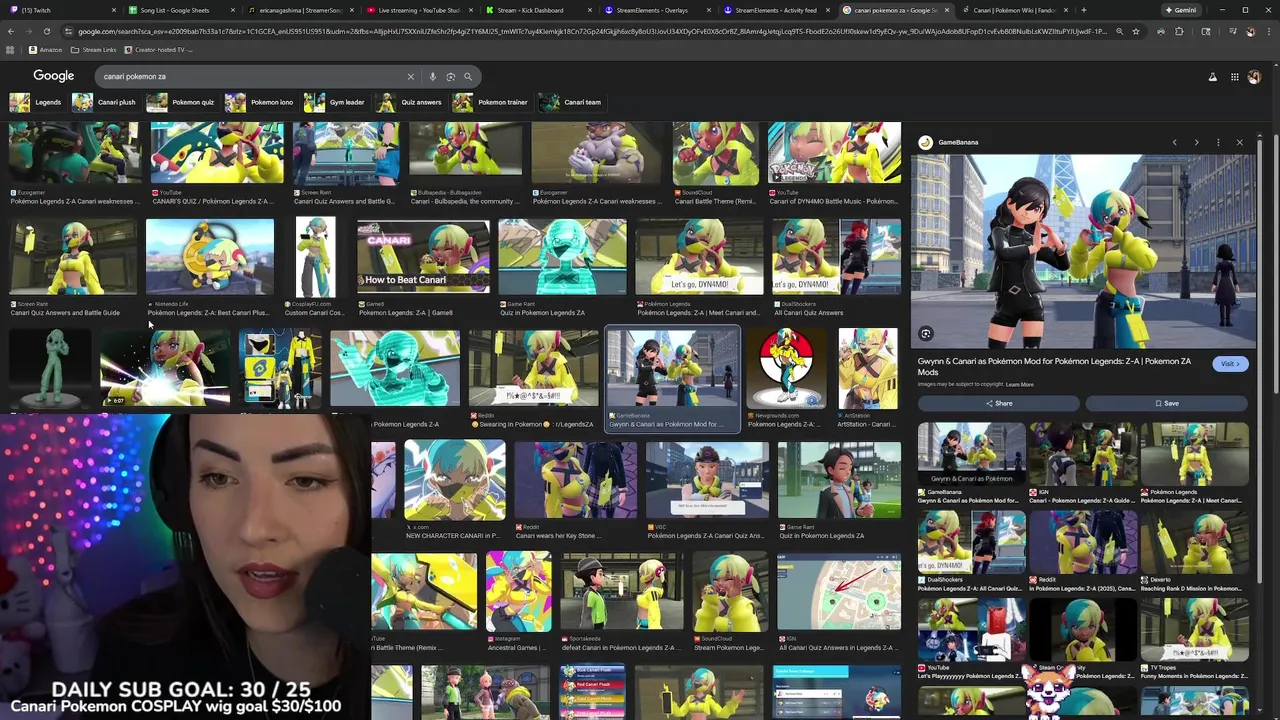The height and width of the screenshot is (720, 1280).
Task: Close the image preview panel
Action: pyautogui.click(x=1239, y=142)
